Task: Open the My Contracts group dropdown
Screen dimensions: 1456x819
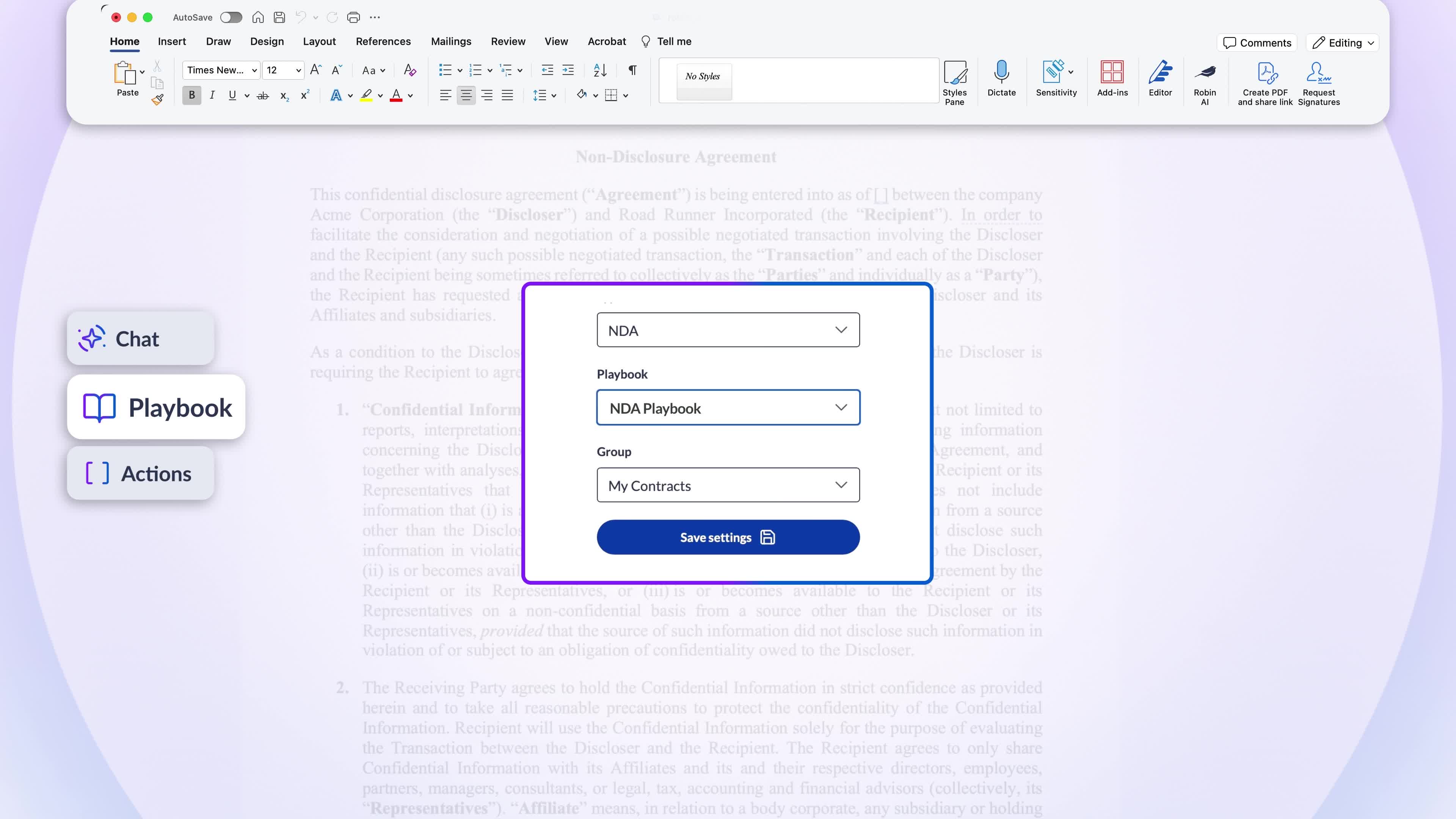Action: (728, 485)
